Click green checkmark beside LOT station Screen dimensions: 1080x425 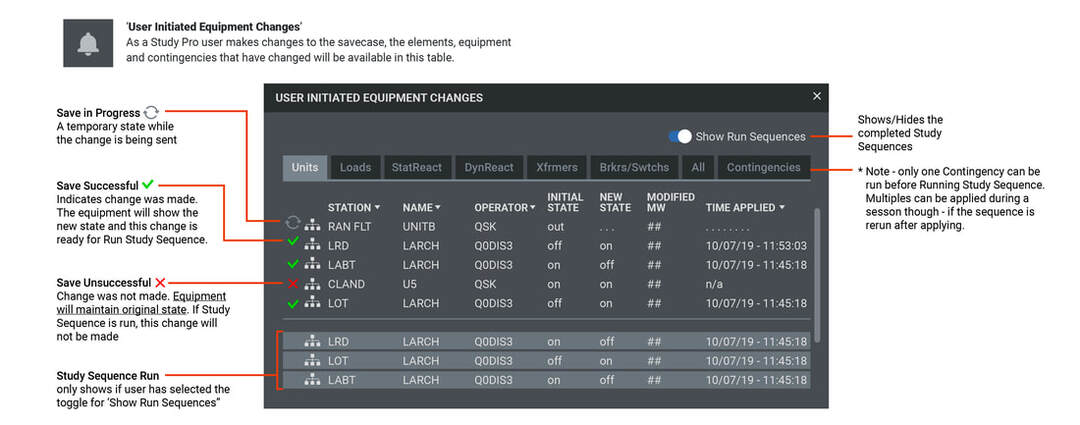click(293, 303)
